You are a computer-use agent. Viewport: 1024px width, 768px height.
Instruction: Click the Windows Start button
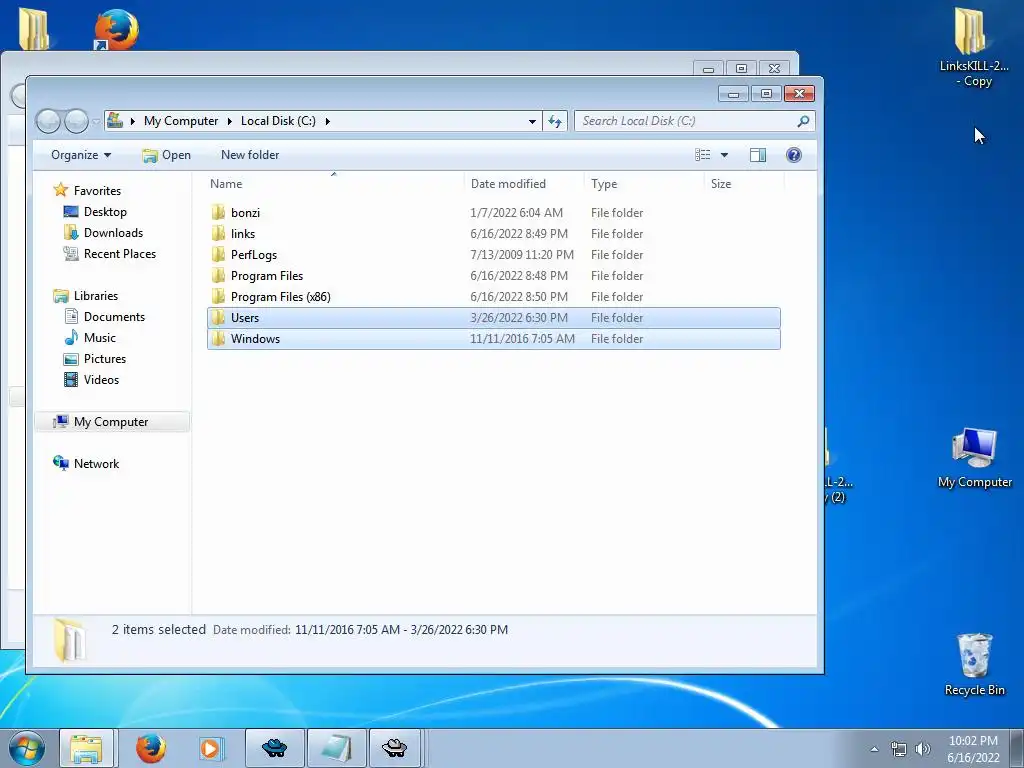(x=25, y=748)
